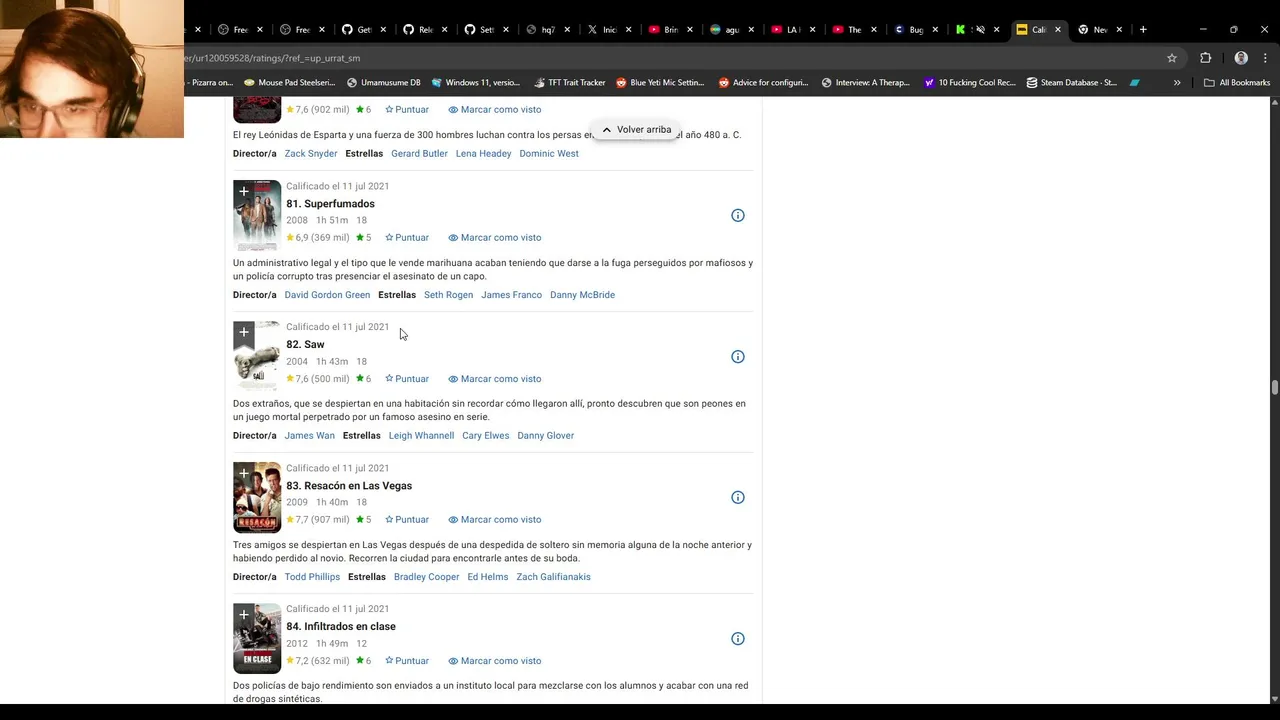The height and width of the screenshot is (720, 1280).
Task: Open TFT Trait Tracker bookmark
Action: point(570,83)
